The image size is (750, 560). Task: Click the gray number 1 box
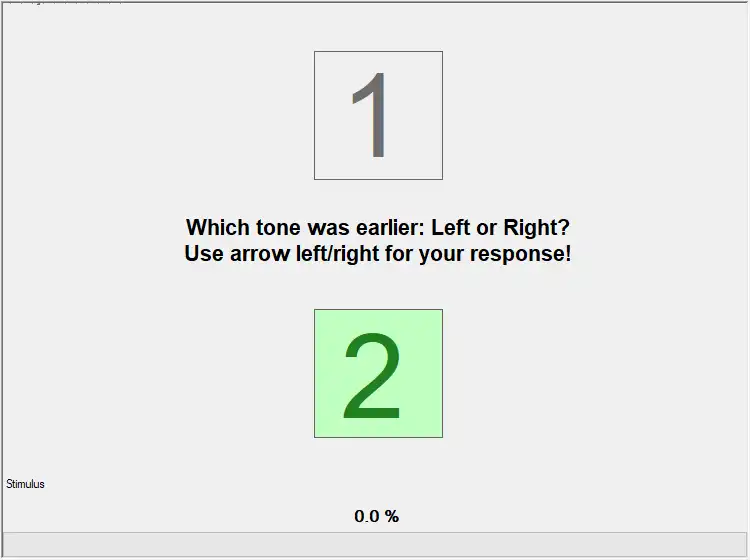point(378,116)
